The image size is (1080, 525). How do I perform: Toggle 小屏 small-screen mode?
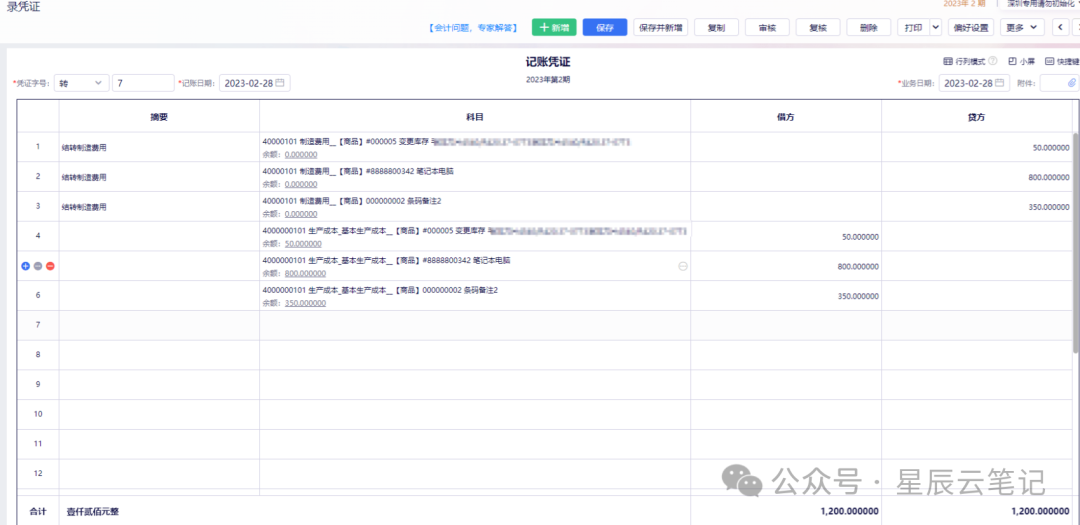(1021, 61)
